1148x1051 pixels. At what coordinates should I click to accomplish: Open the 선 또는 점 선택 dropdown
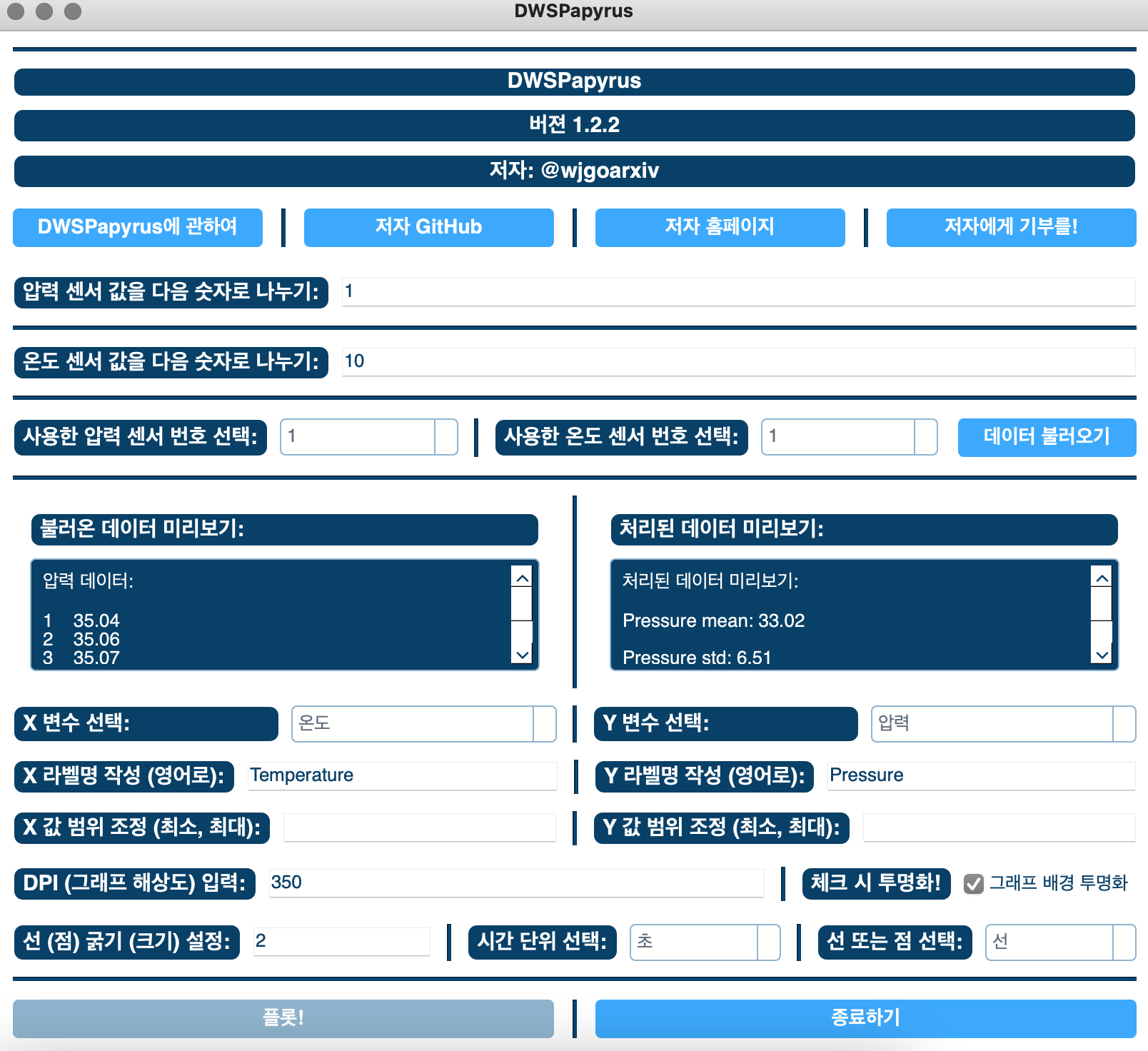(1061, 942)
